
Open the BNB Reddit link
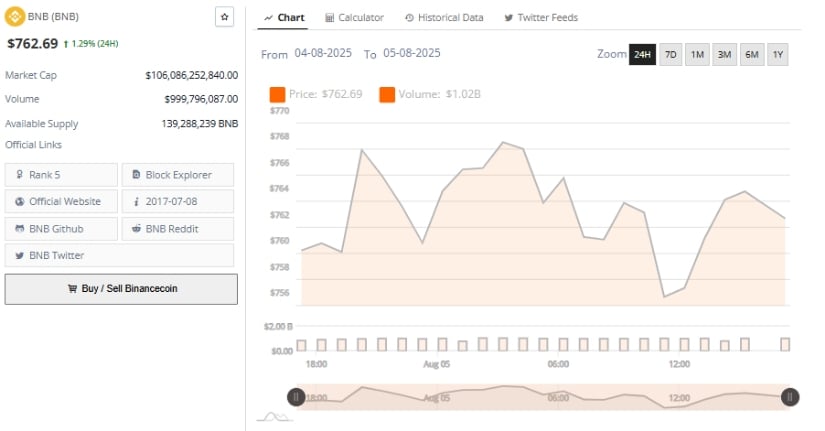[178, 228]
